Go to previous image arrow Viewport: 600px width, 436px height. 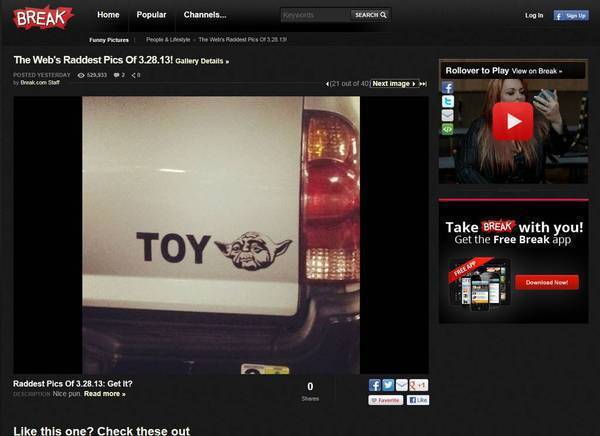click(x=327, y=83)
